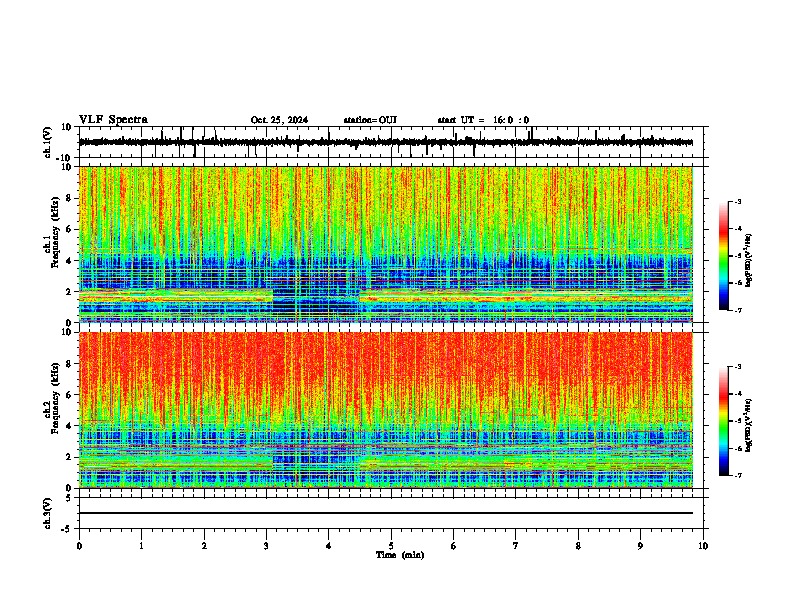The width and height of the screenshot is (792, 612).
Task: Click inside the ch.1 voltage waveform panel
Action: pyautogui.click(x=393, y=142)
